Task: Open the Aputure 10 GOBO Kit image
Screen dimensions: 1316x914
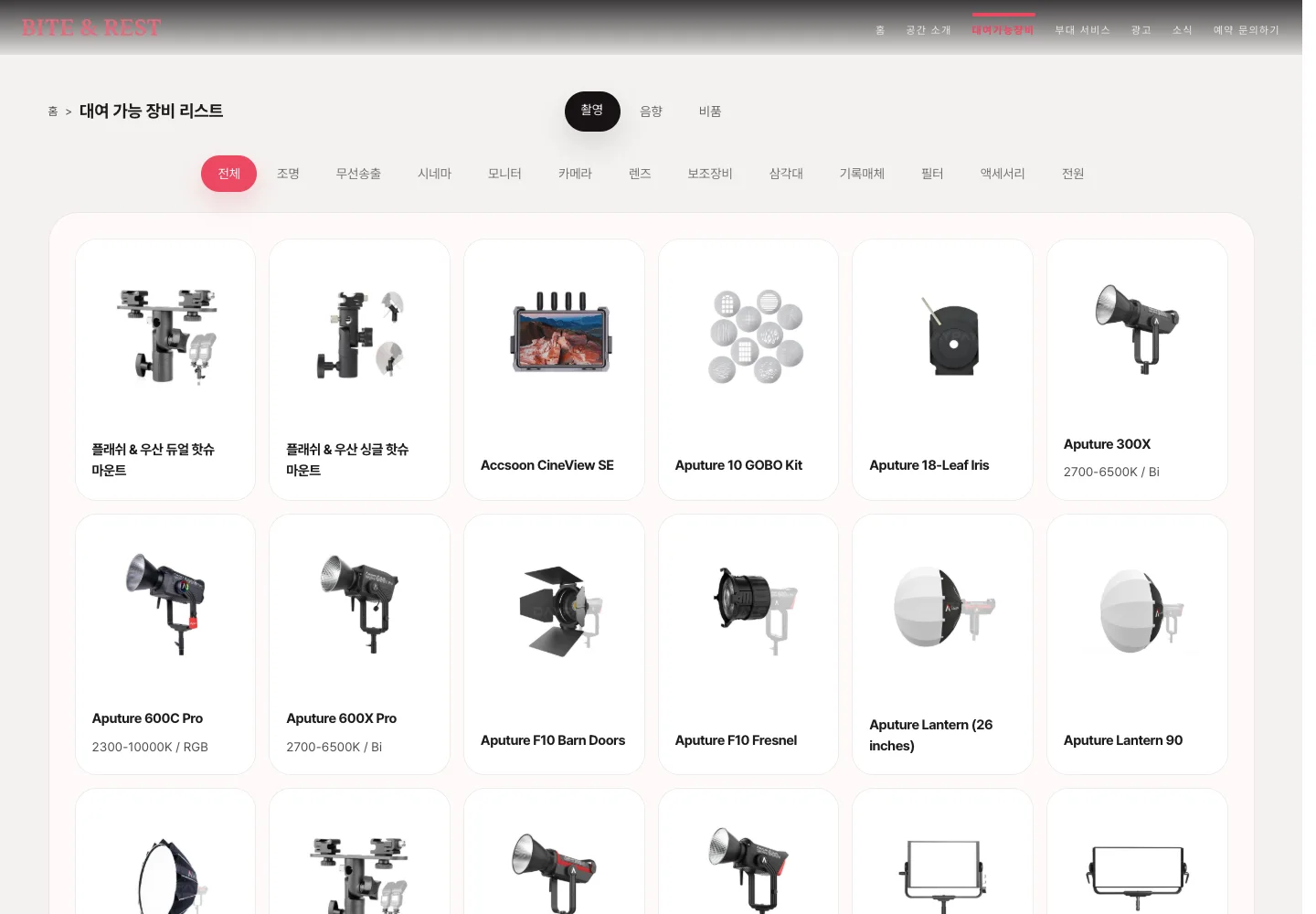Action: (755, 336)
